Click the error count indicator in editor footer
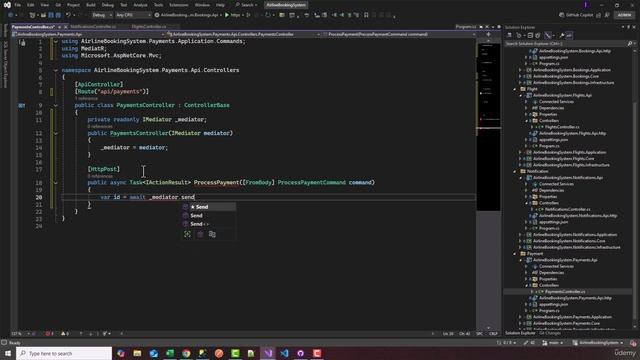 [x=49, y=334]
